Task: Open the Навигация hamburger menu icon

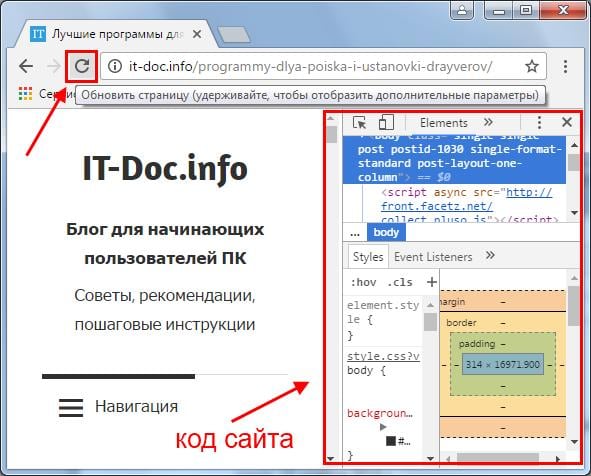Action: tap(71, 408)
